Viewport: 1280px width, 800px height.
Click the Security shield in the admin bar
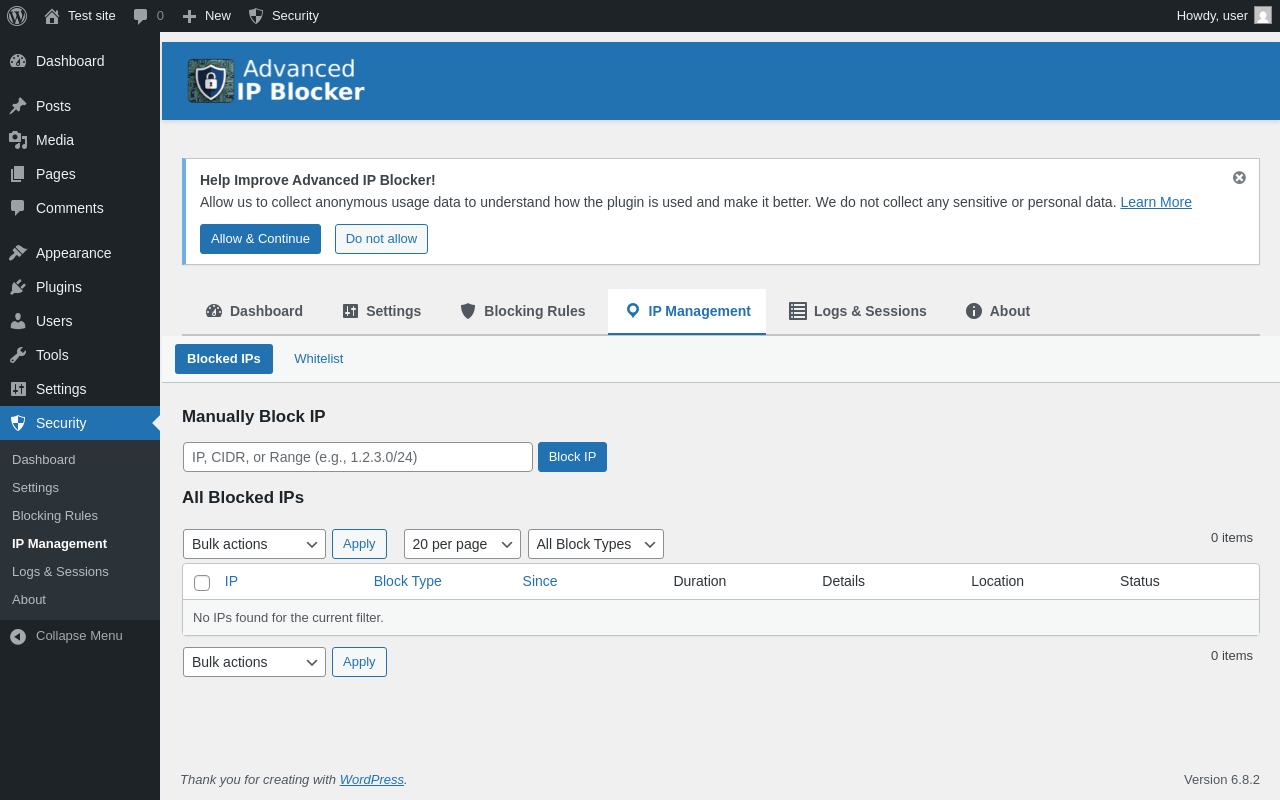(x=256, y=16)
